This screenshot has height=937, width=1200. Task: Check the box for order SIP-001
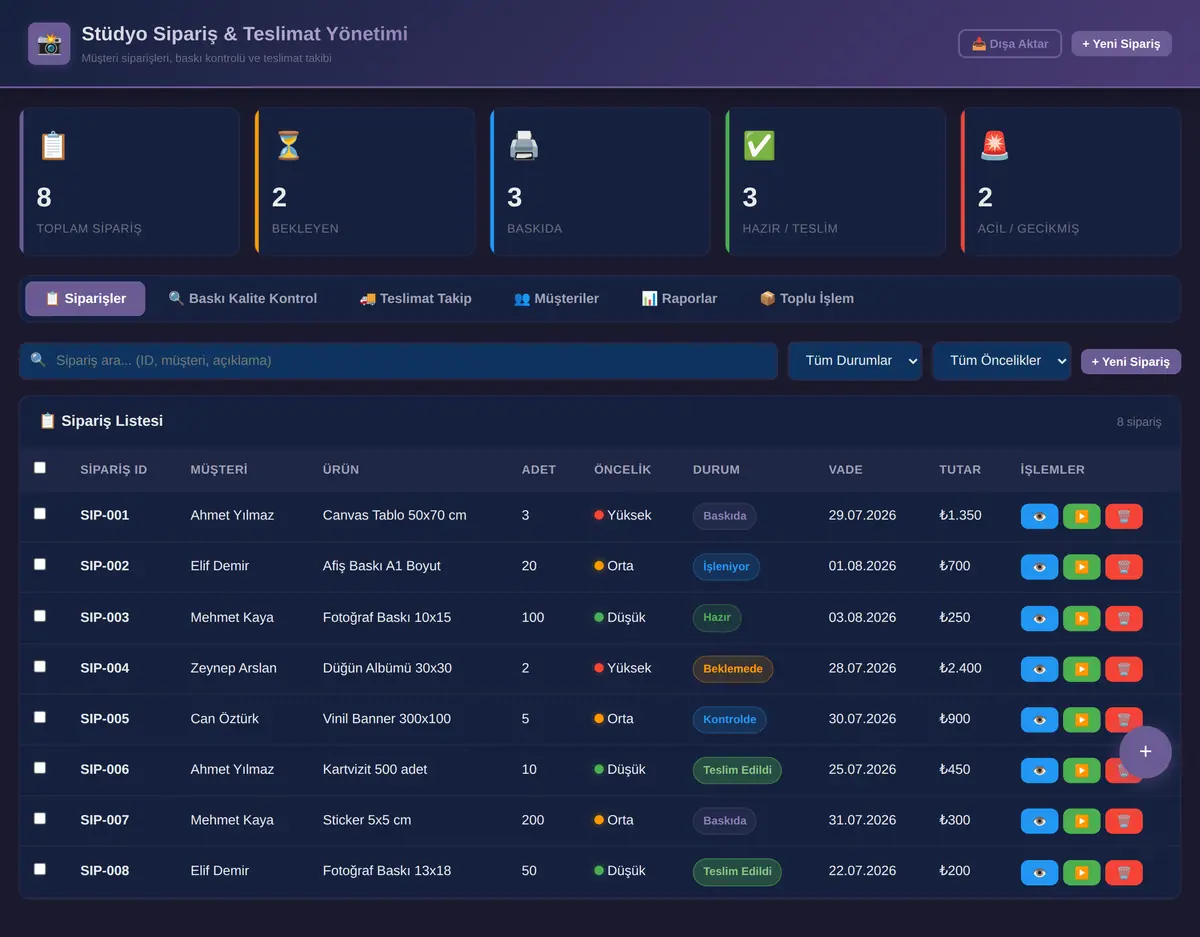click(x=40, y=513)
